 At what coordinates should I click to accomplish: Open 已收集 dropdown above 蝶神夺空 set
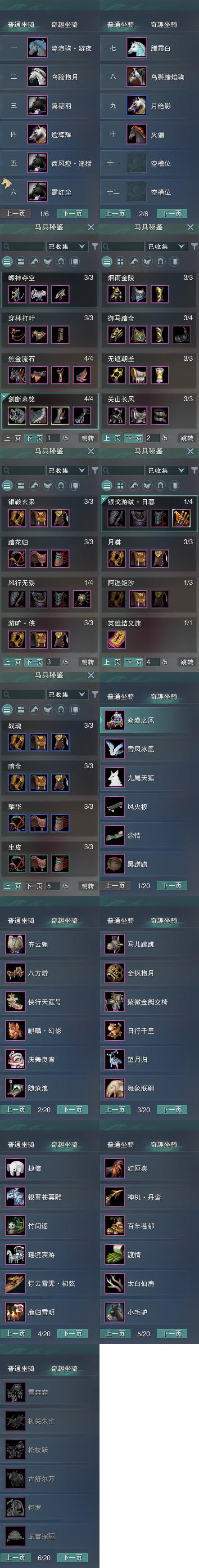66,246
